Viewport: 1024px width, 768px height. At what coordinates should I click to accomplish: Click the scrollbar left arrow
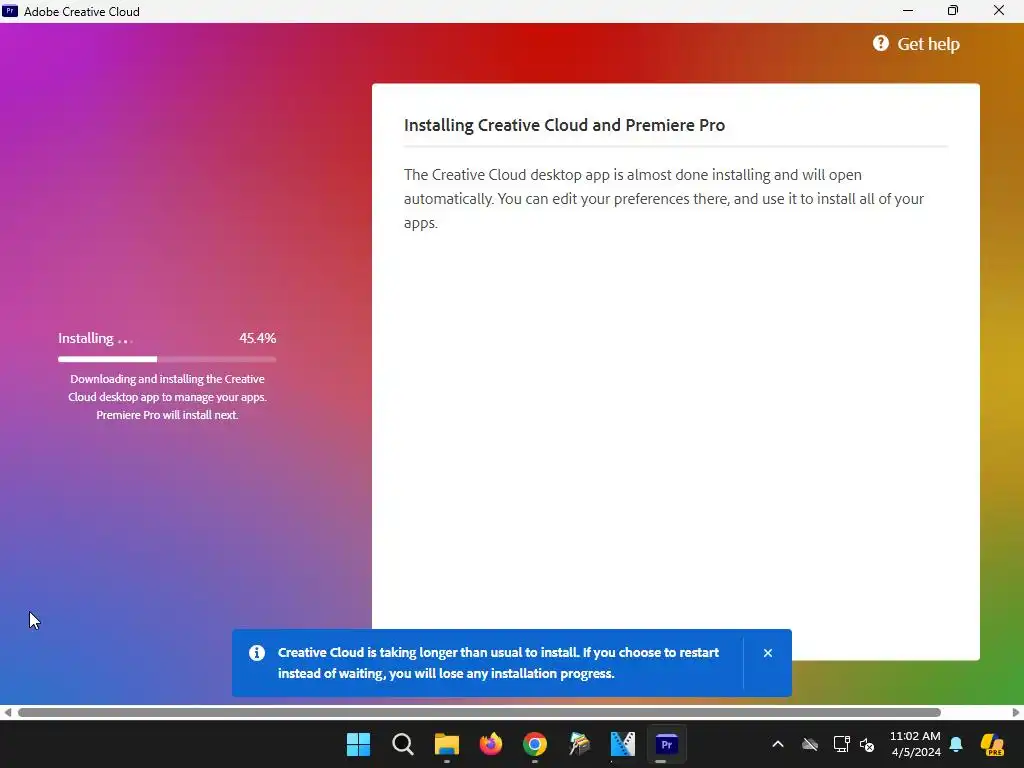pos(7,712)
